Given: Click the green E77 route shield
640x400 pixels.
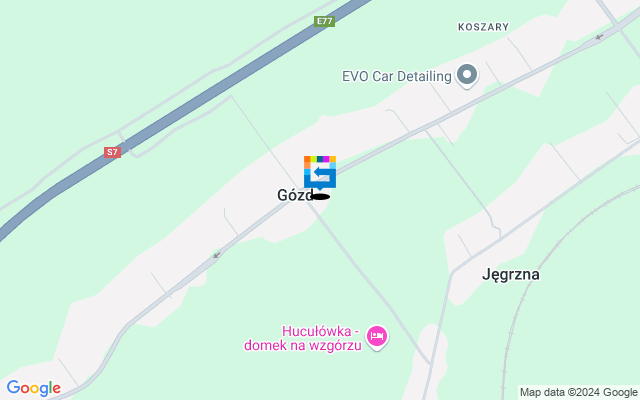Looking at the screenshot, I should pos(324,21).
